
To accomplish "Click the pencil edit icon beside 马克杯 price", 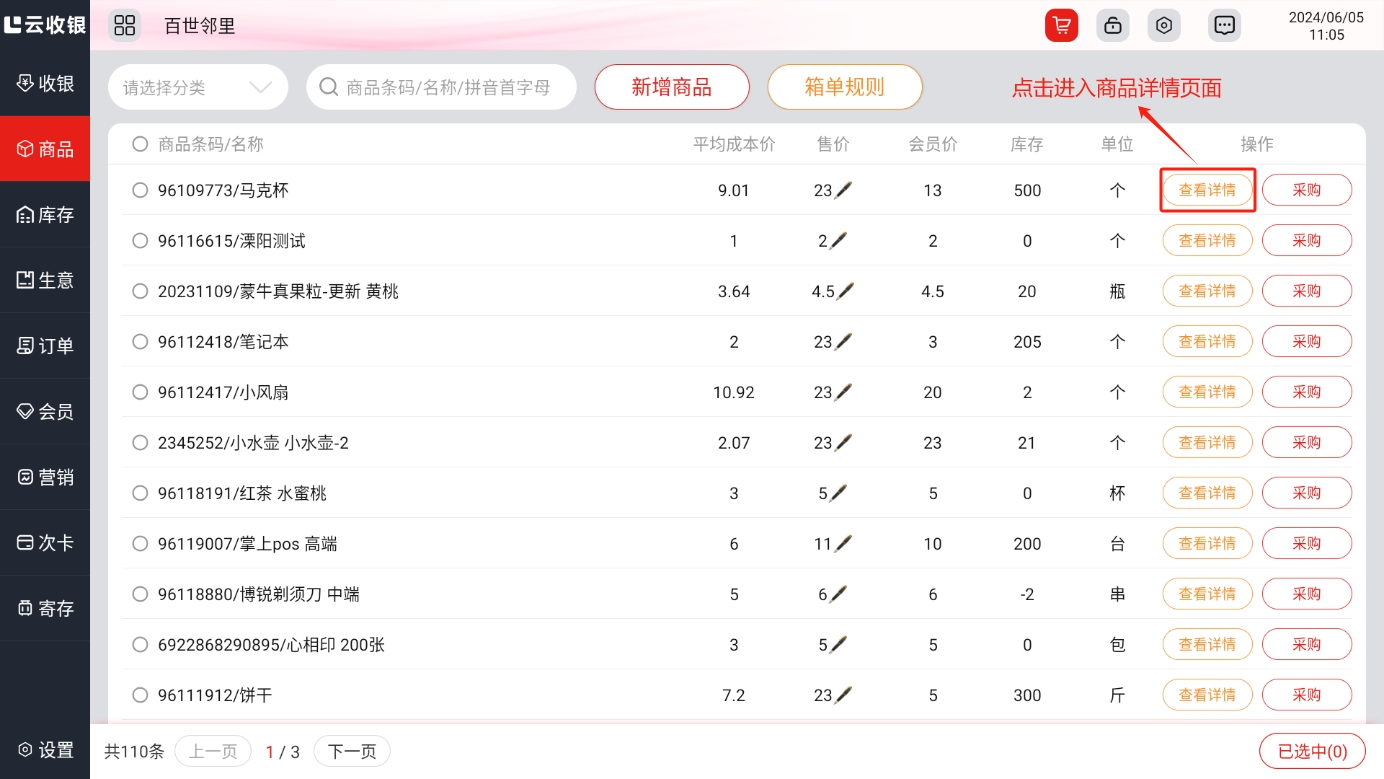I will [x=844, y=190].
